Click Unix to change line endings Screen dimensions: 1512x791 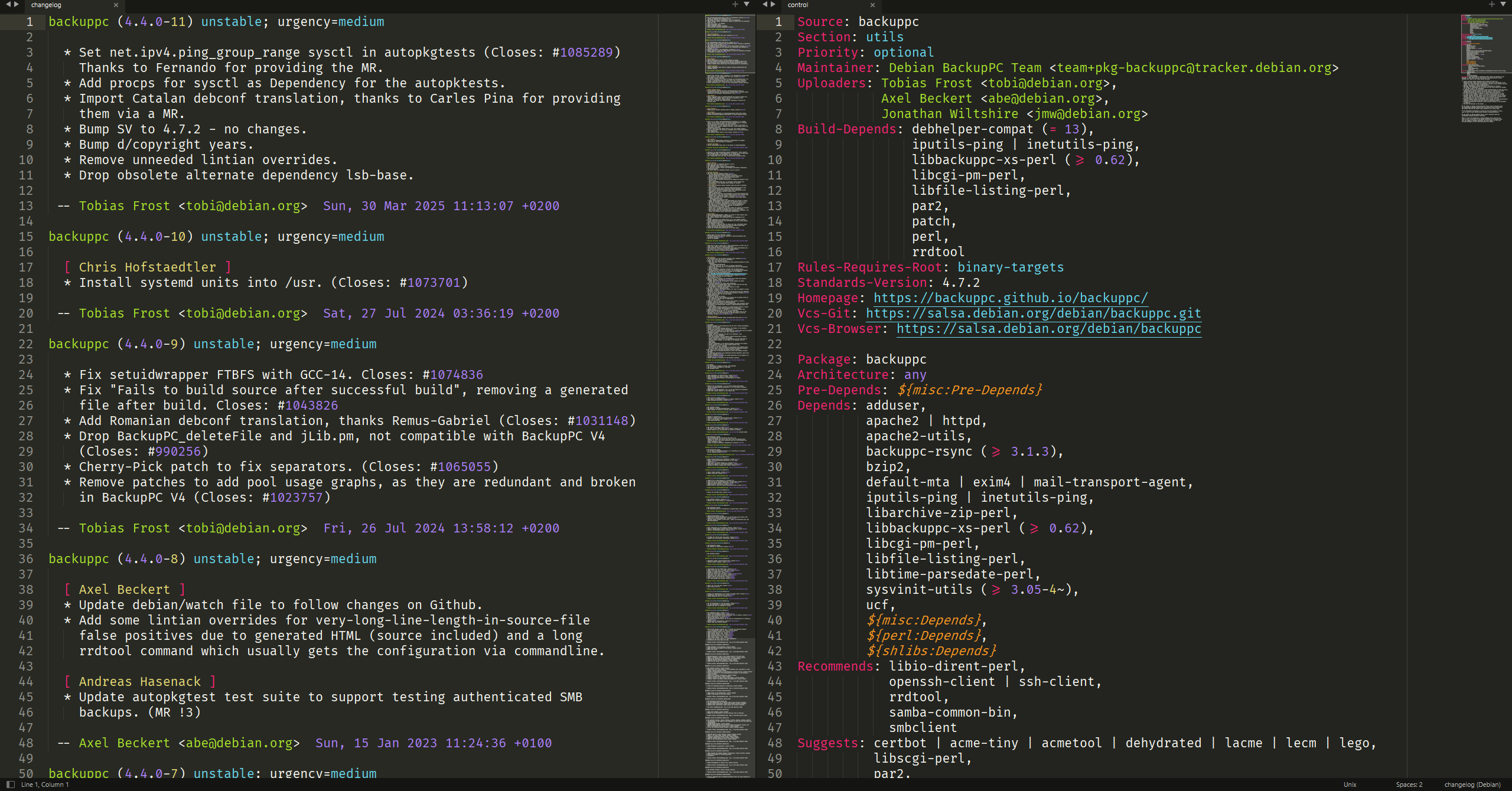[1349, 785]
